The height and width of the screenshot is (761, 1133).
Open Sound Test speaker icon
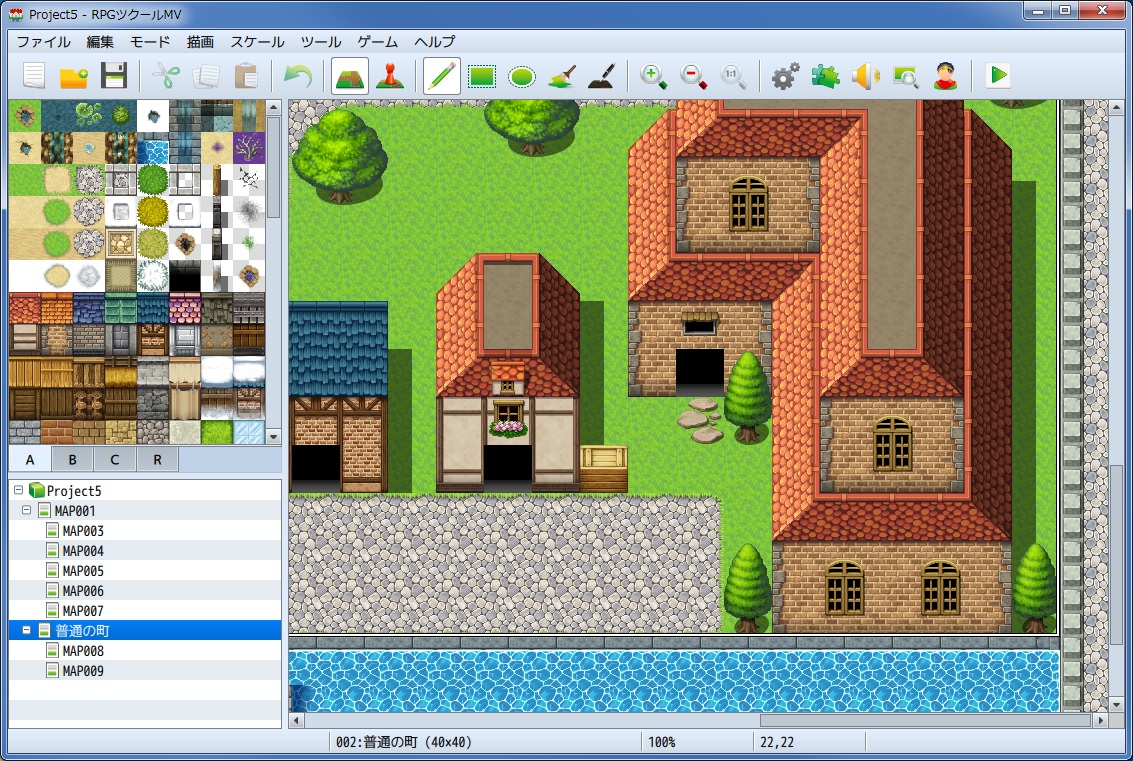click(865, 75)
